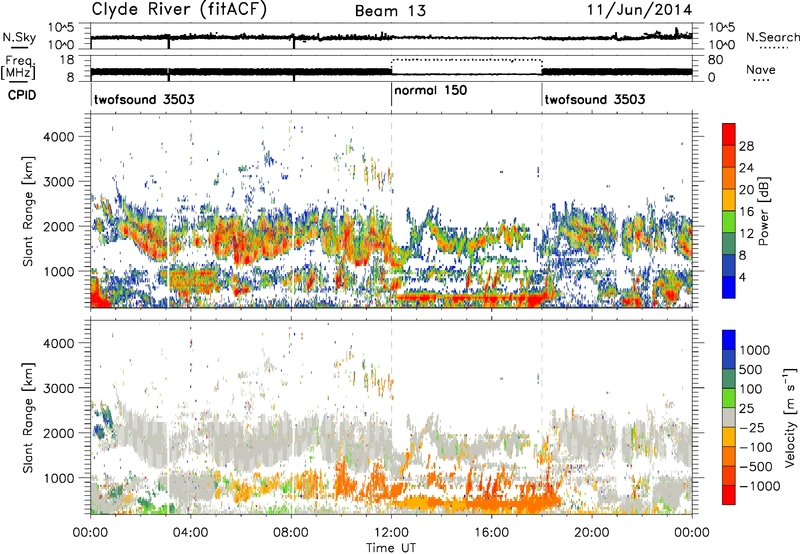Viewport: 800px width, 554px height.
Task: Pick the red top segment of the power bar
Action: [729, 134]
